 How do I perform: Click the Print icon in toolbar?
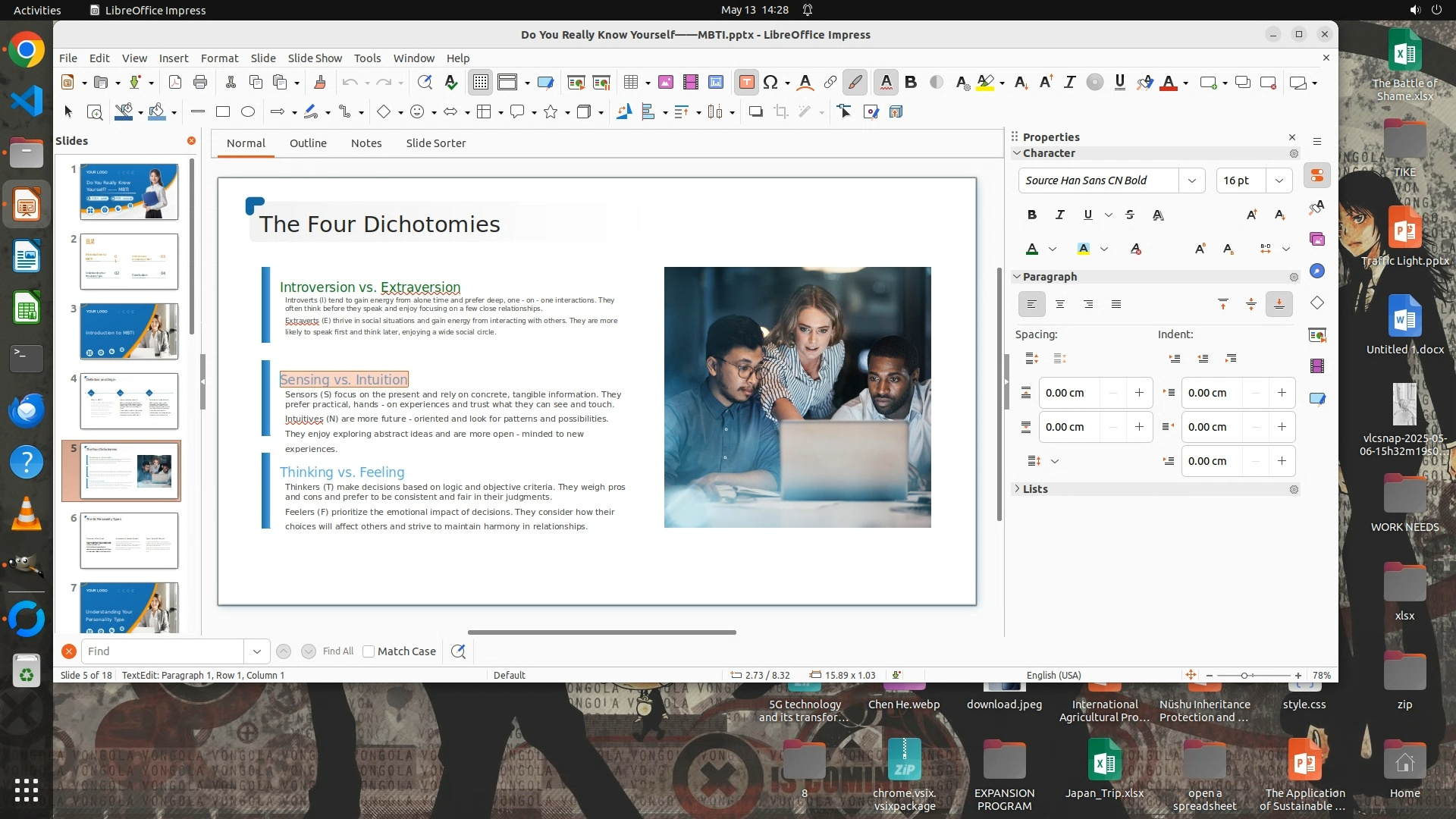tap(200, 83)
